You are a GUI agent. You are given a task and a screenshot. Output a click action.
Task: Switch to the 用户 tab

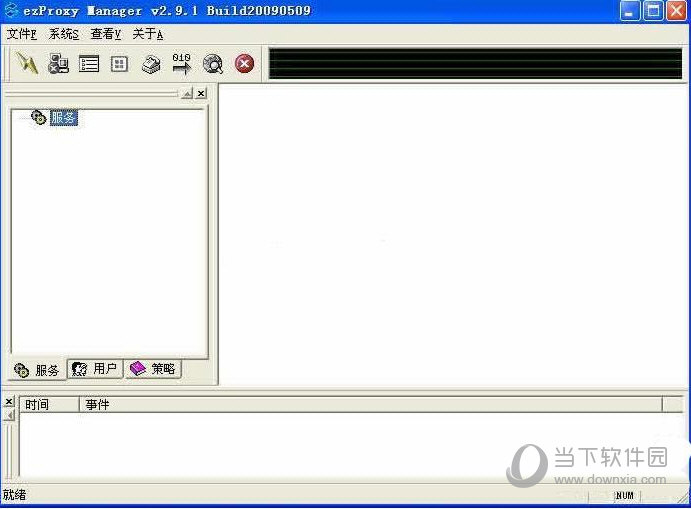[x=95, y=368]
